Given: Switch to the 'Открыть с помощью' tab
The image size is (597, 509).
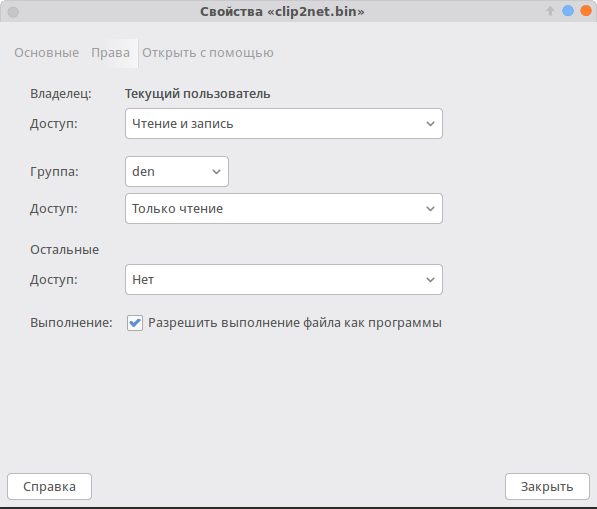Looking at the screenshot, I should click(208, 53).
